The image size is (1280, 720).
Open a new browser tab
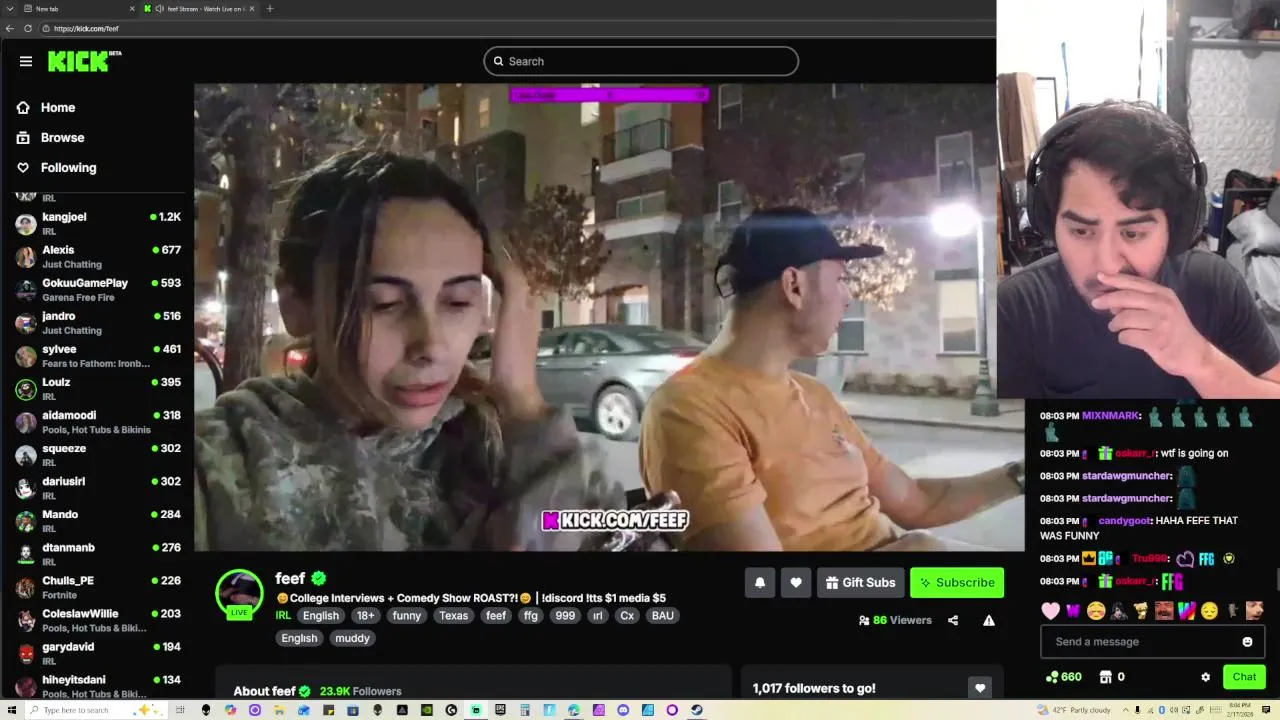pos(269,9)
